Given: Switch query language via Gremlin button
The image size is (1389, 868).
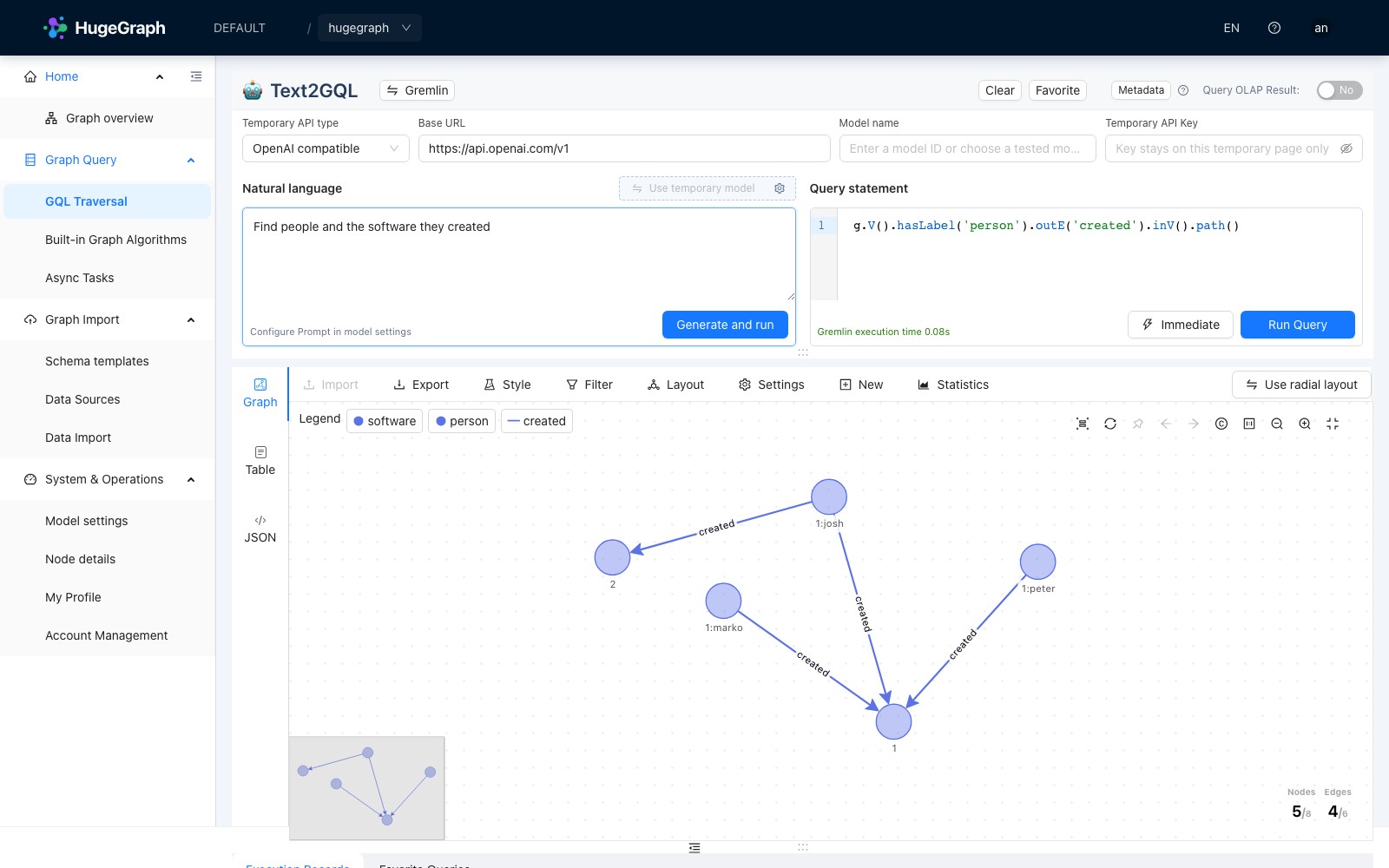Looking at the screenshot, I should [417, 90].
